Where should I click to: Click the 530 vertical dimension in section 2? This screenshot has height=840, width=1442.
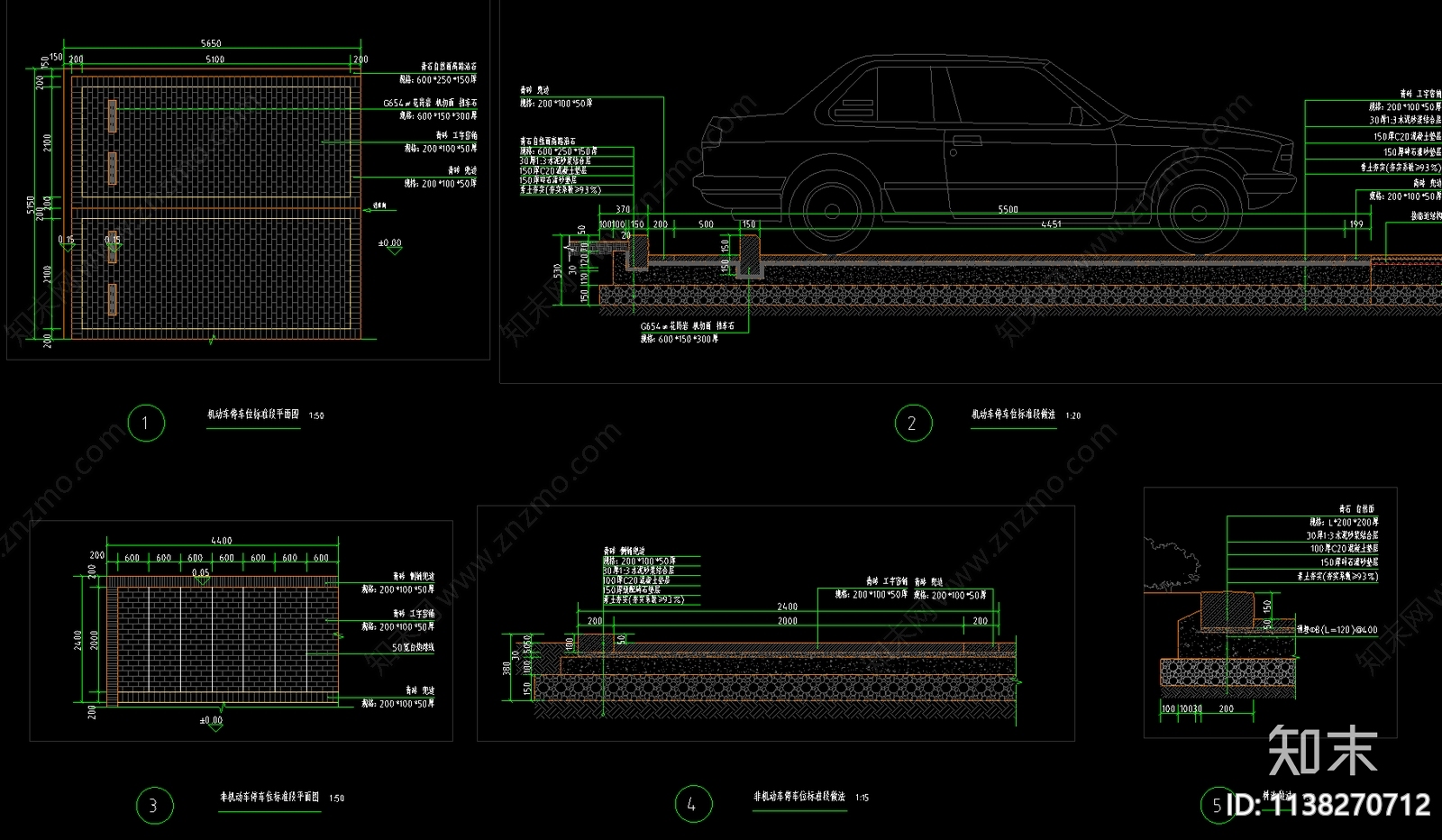558,270
